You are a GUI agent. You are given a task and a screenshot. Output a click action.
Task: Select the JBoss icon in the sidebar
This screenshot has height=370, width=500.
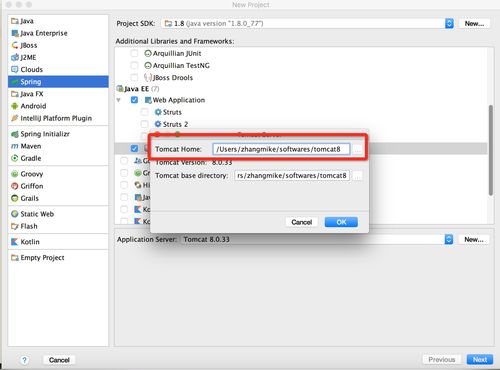click(15, 45)
